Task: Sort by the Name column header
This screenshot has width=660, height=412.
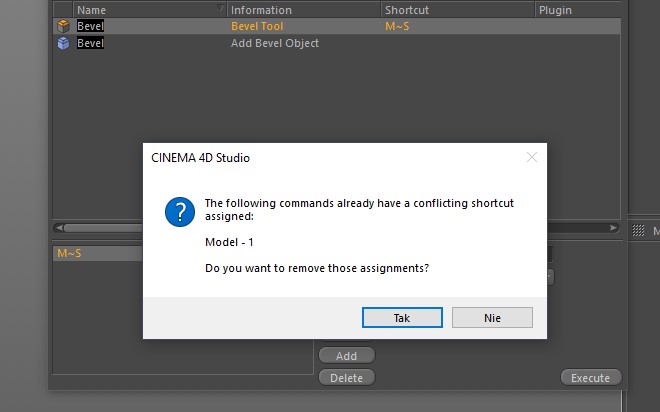Action: 149,10
